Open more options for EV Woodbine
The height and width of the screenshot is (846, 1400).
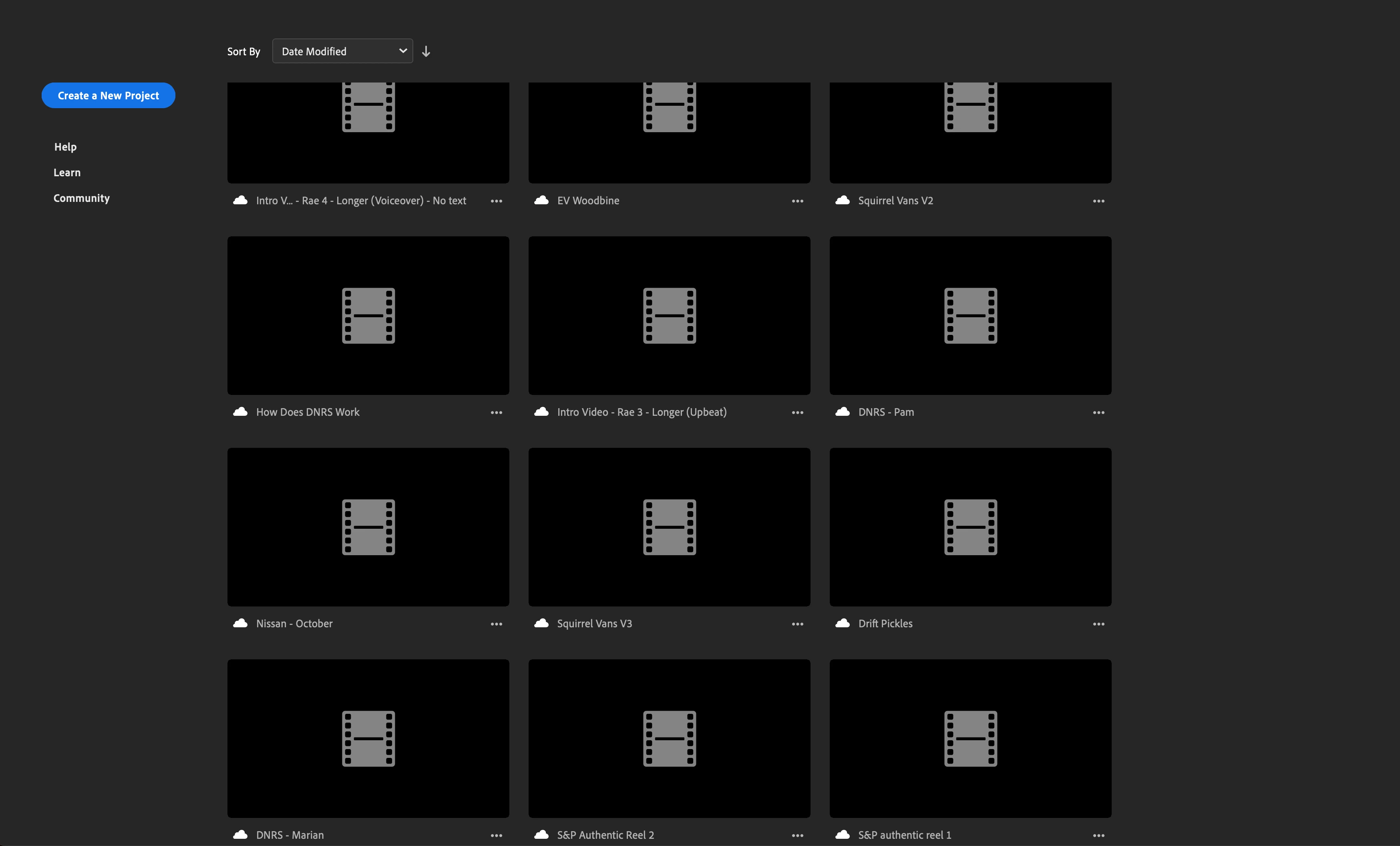pos(797,201)
